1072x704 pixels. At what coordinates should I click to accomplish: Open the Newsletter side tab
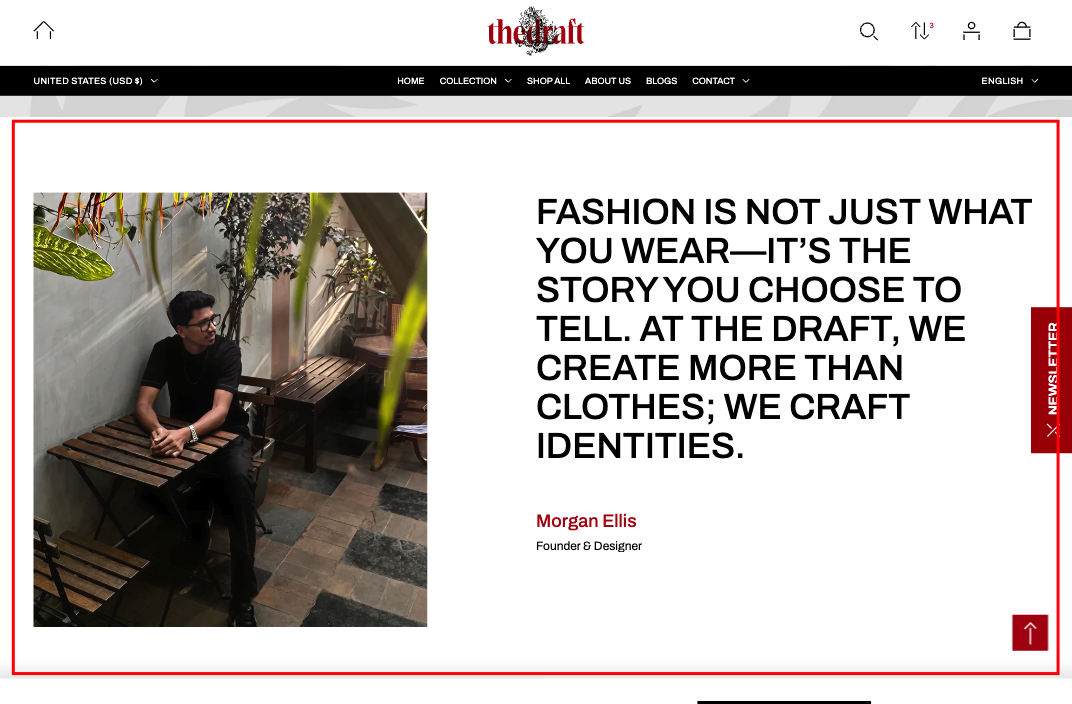click(x=1052, y=369)
